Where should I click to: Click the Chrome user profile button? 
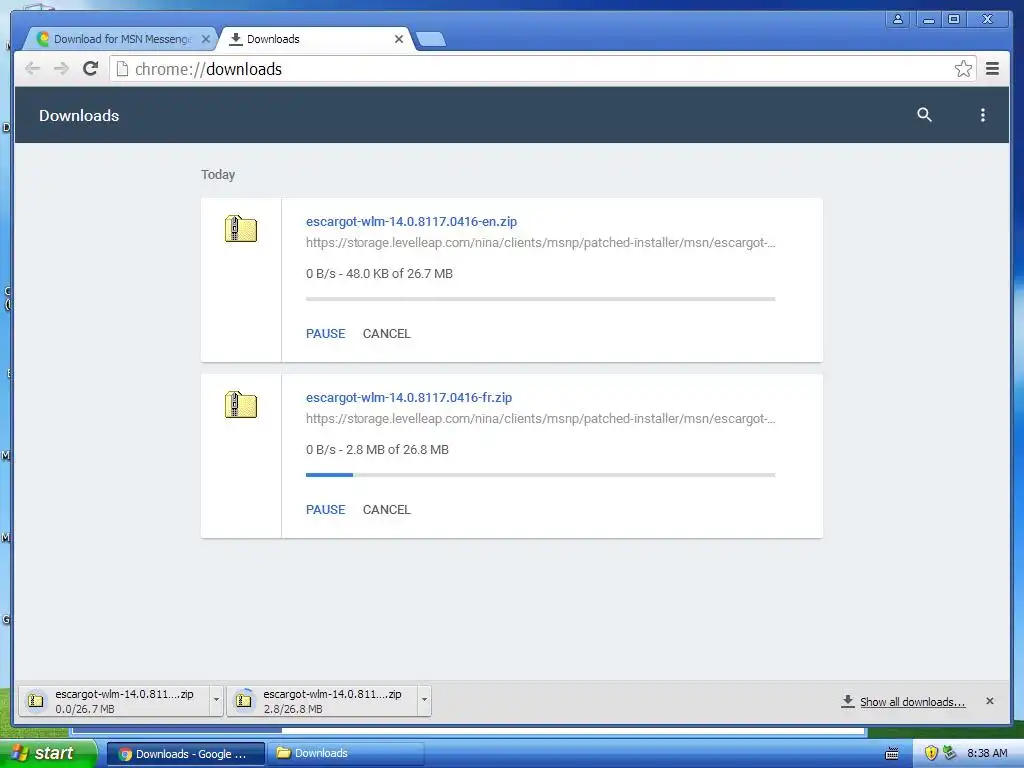click(898, 20)
